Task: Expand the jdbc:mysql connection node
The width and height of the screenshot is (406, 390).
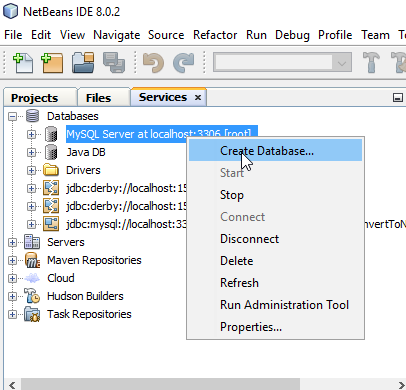Action: pyautogui.click(x=31, y=224)
